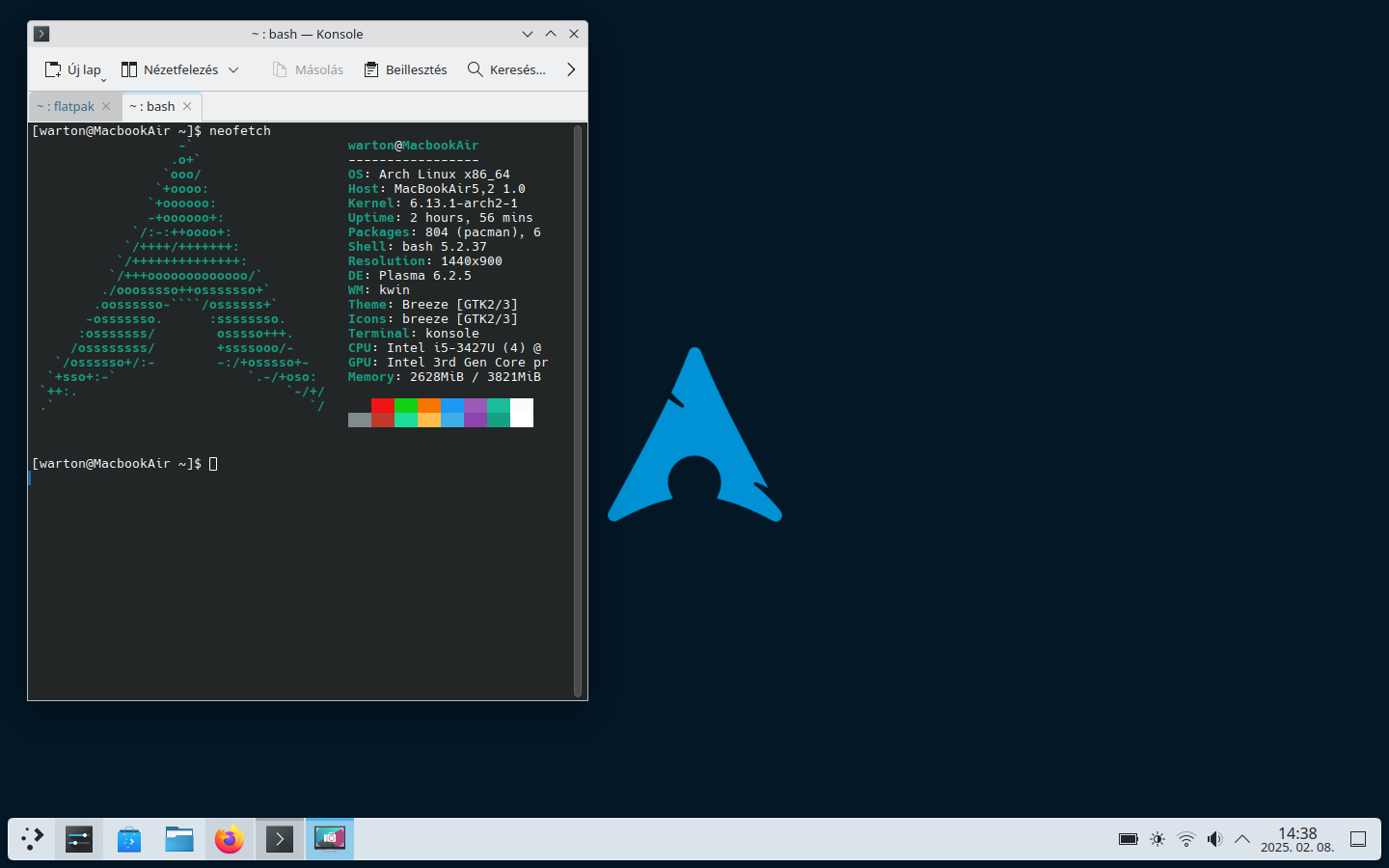
Task: Click the white neofetch color block
Action: [x=522, y=413]
